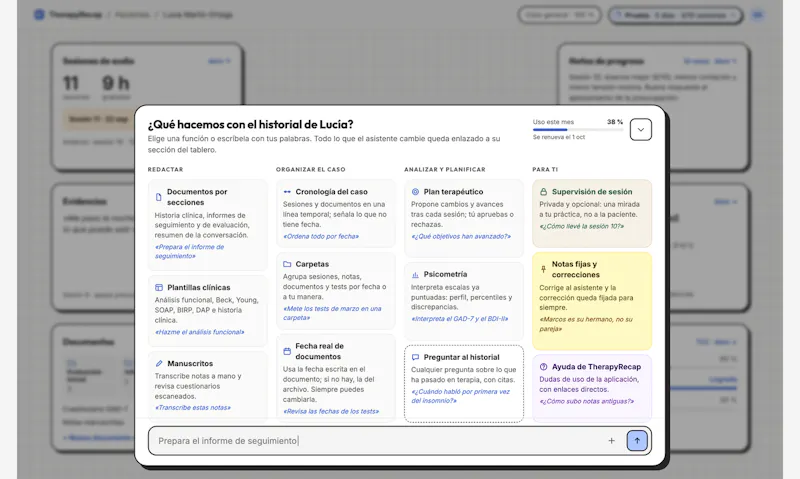Click the heading ¿Qué hacemos con el historial de Lucía?
Viewport: 800px width, 479px height.
pos(251,124)
